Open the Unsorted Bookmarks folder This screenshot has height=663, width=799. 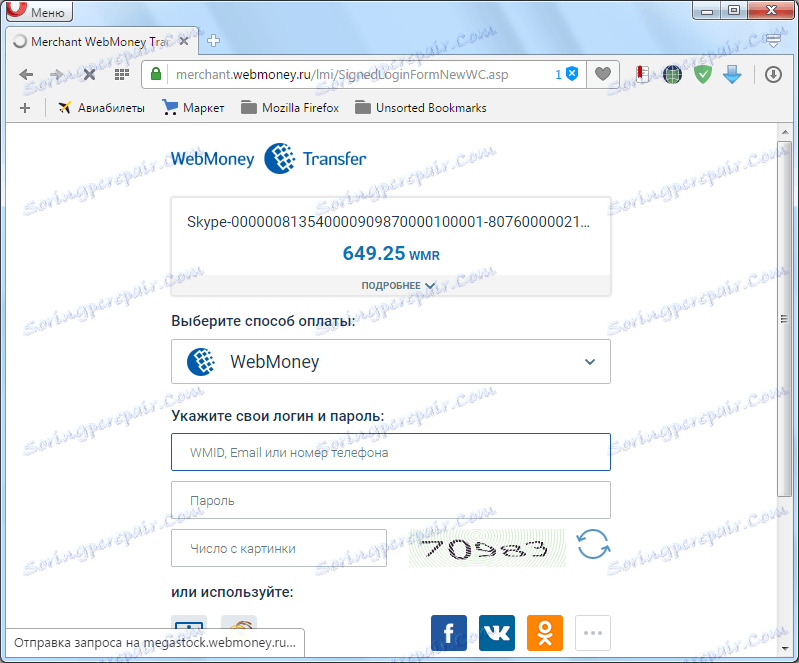tap(421, 108)
